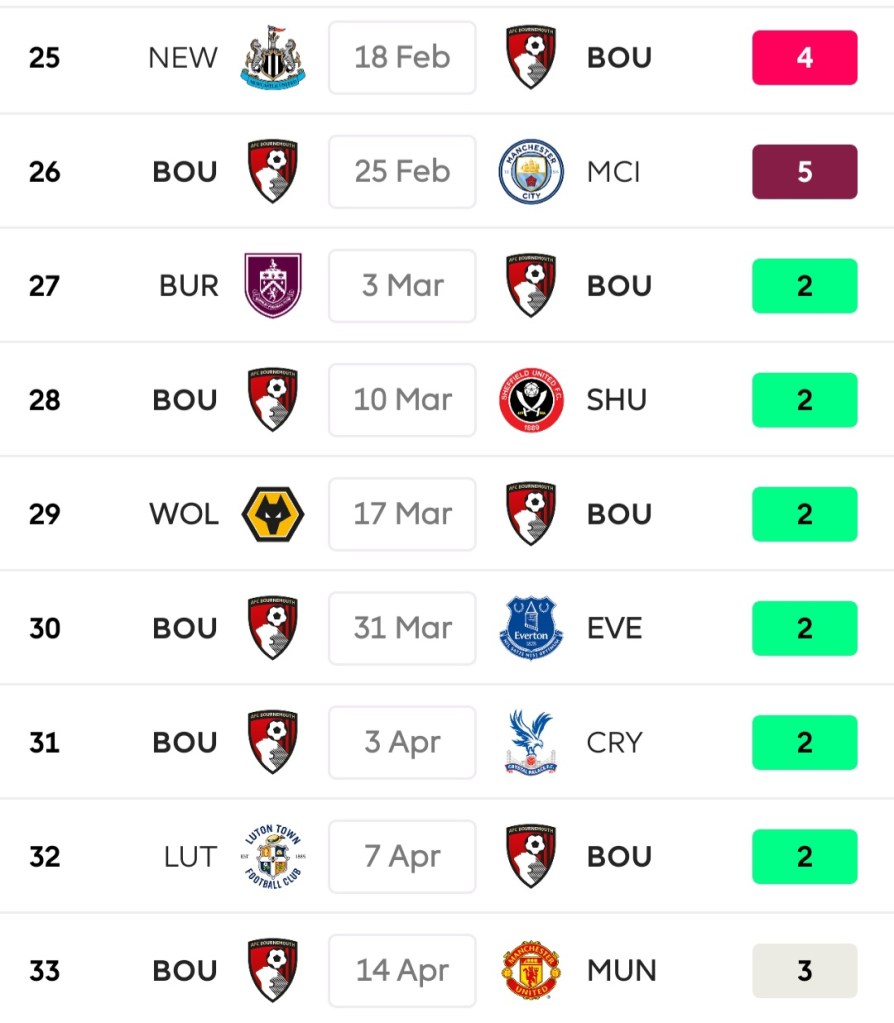894x1023 pixels.
Task: Open the 25 Feb fixture date
Action: click(402, 172)
